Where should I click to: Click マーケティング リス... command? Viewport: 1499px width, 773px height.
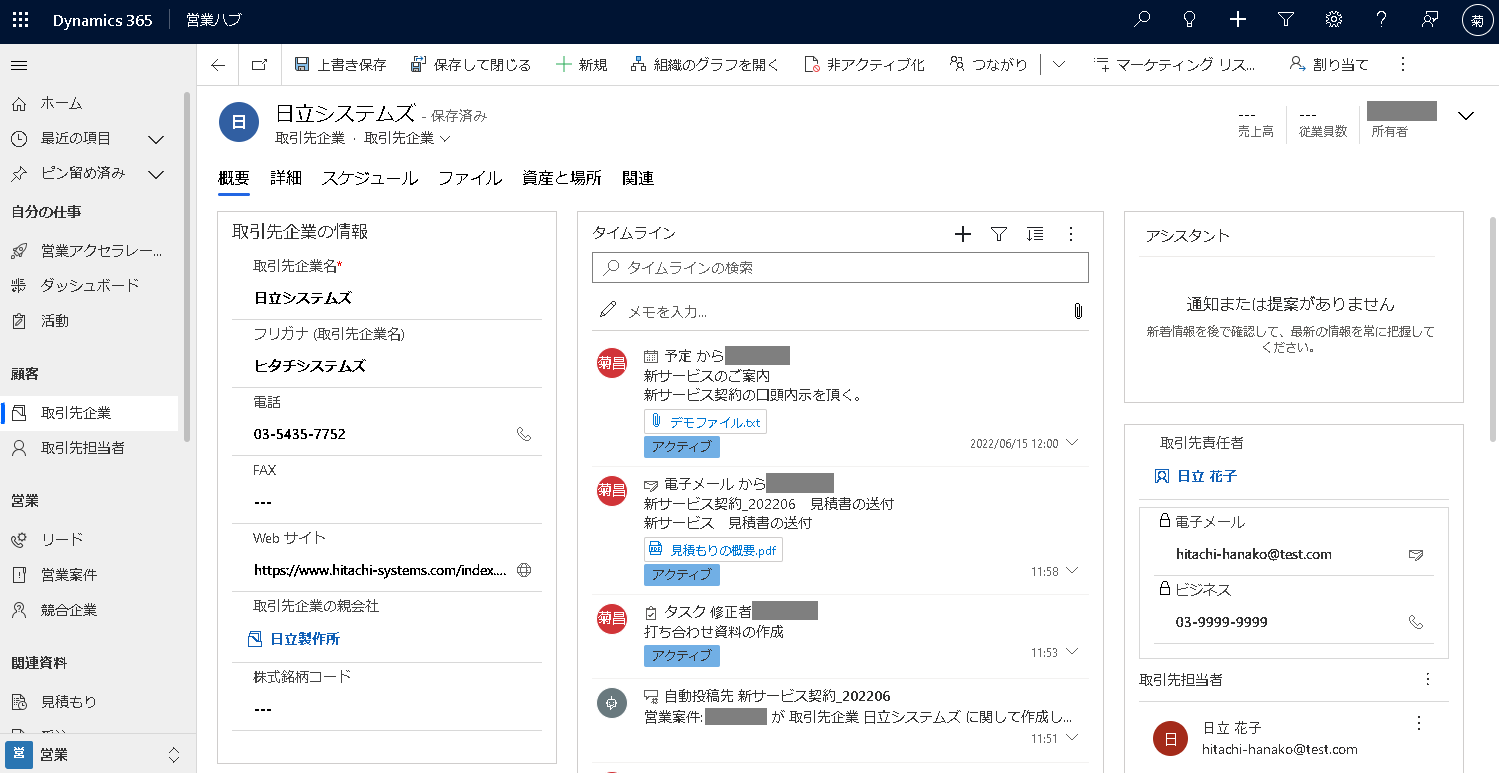click(x=1175, y=65)
